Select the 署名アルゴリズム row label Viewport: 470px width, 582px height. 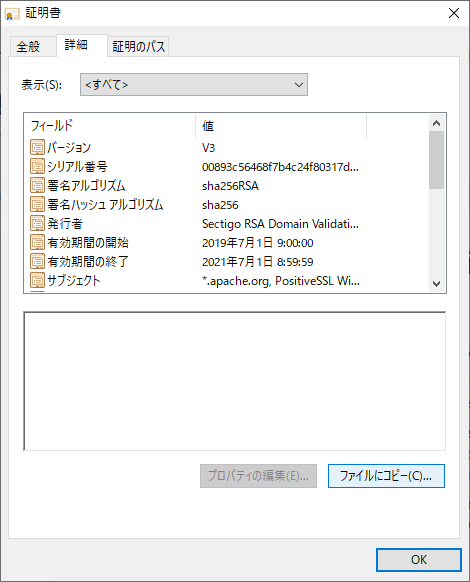tap(86, 186)
